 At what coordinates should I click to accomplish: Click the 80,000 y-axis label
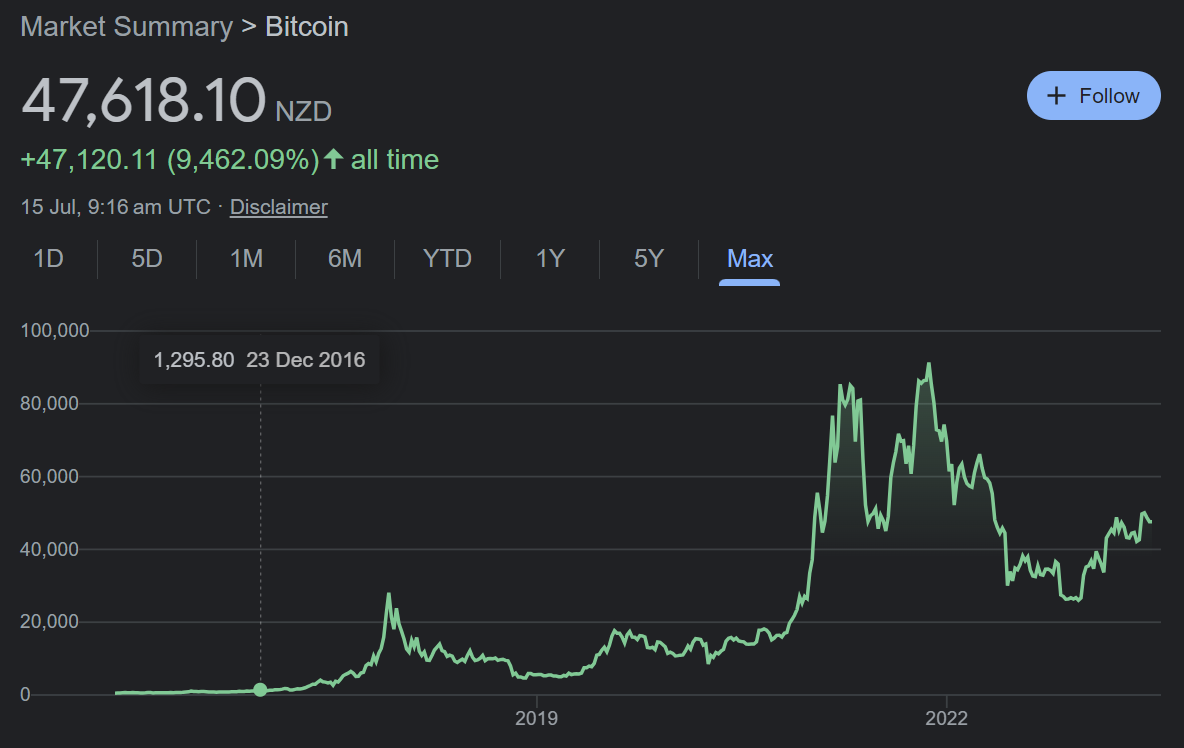[49, 404]
